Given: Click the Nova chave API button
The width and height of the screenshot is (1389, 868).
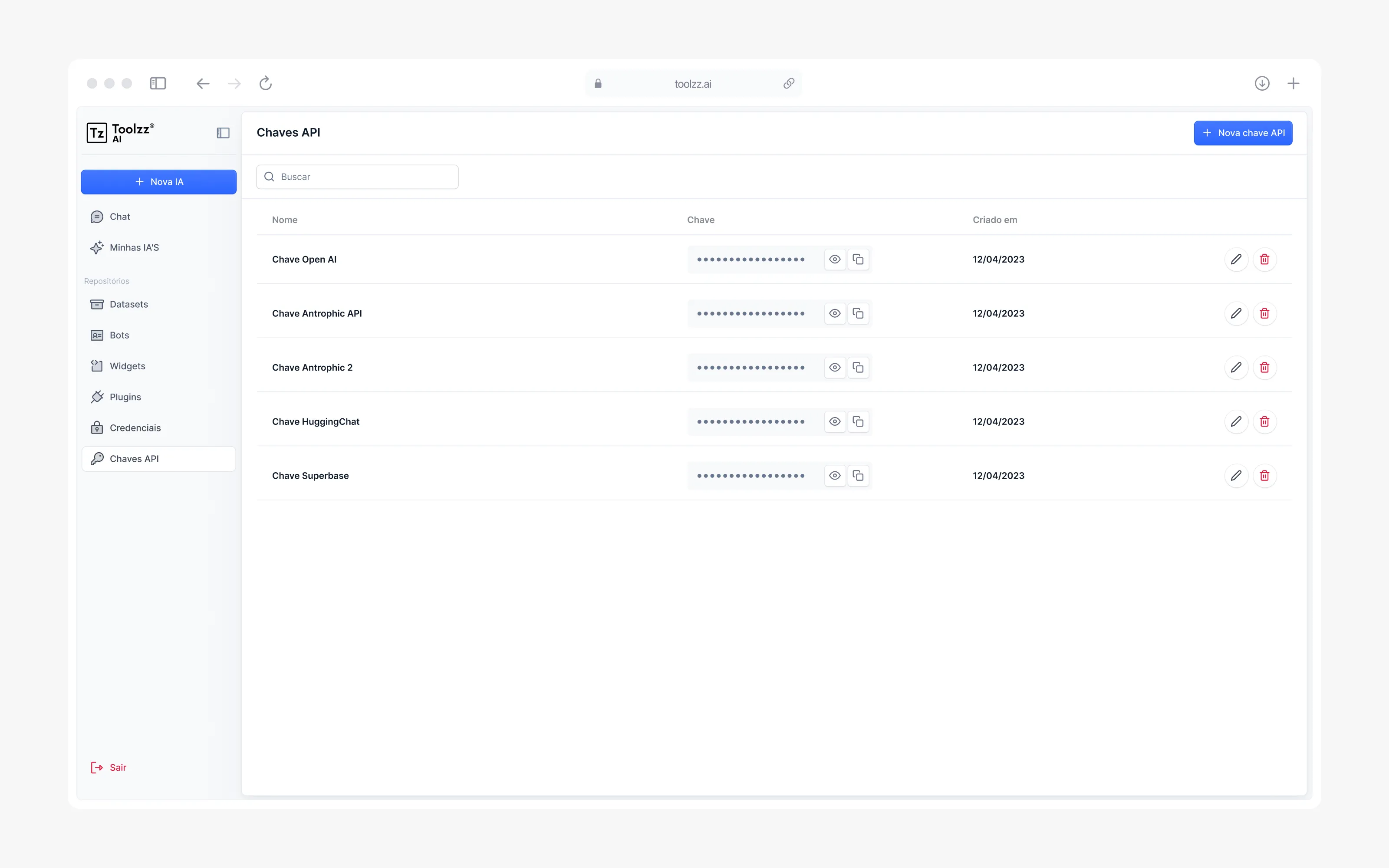Looking at the screenshot, I should [x=1243, y=133].
